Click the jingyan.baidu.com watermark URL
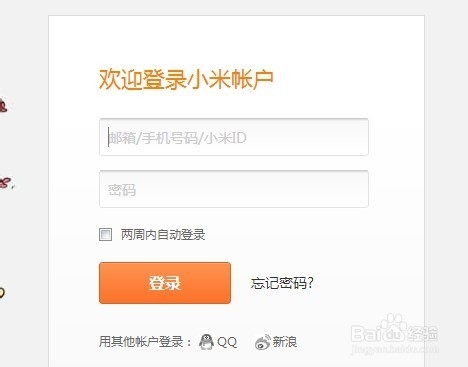The image size is (468, 367). (x=395, y=349)
